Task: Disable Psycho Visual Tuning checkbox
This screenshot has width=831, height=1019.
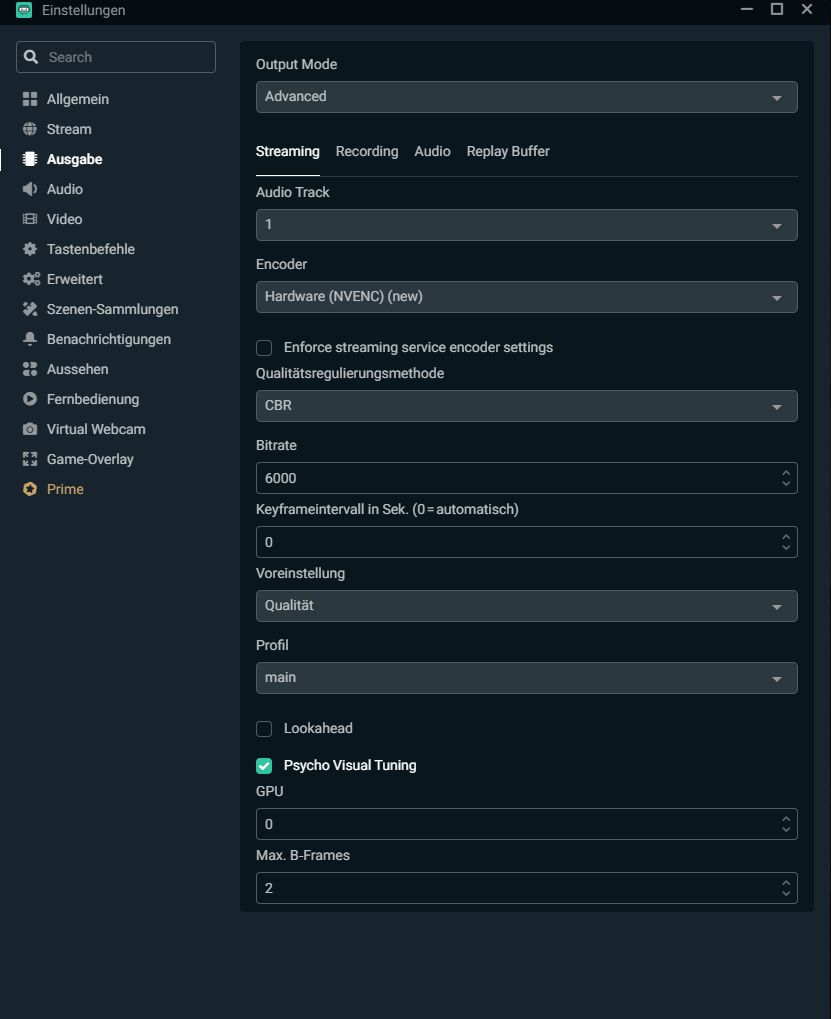Action: pos(264,766)
